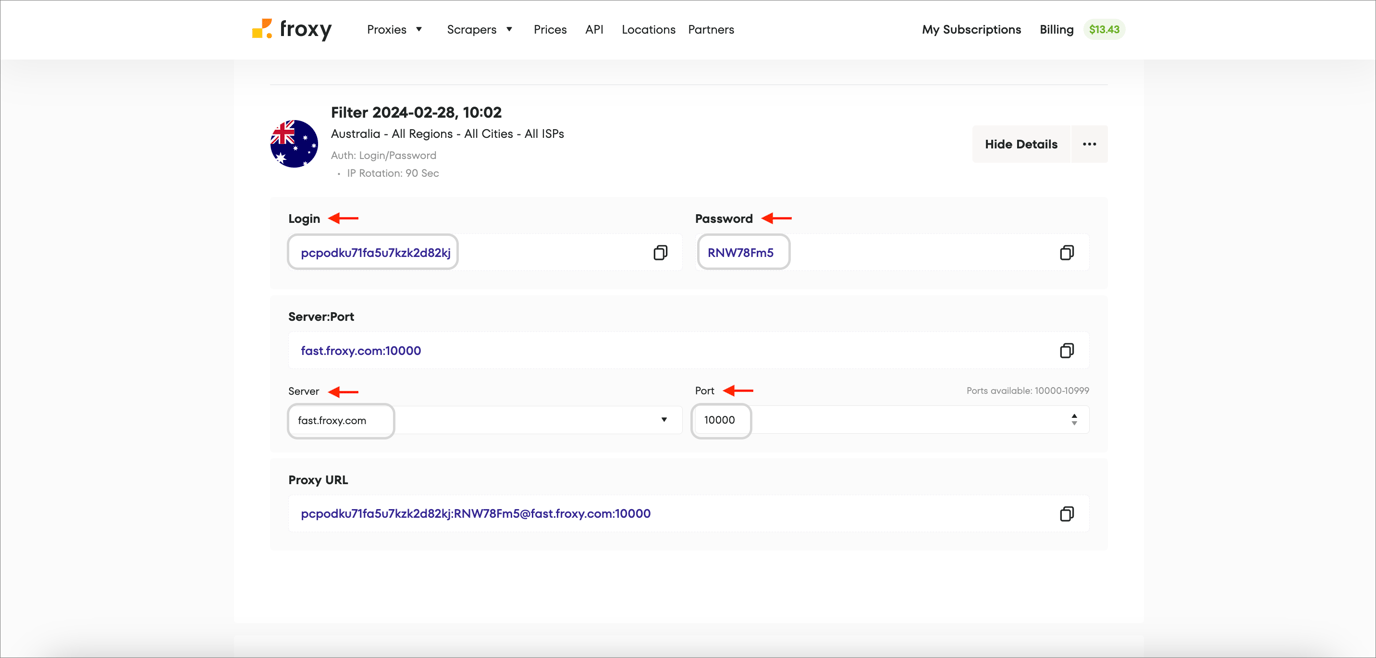1376x658 pixels.
Task: Click the Hide Details button
Action: pos(1020,144)
